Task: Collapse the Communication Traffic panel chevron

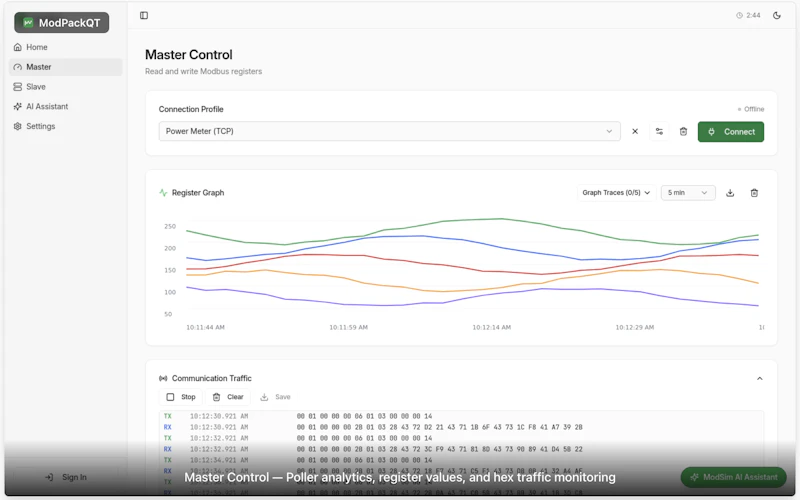Action: tap(759, 379)
